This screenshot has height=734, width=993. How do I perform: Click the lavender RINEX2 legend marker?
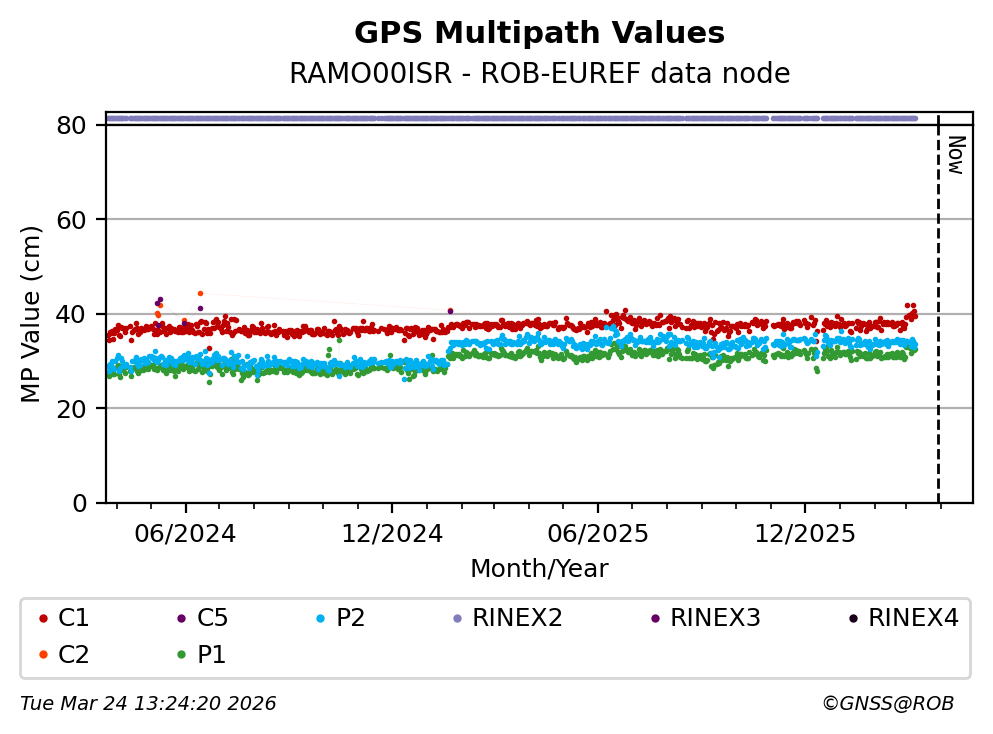458,619
